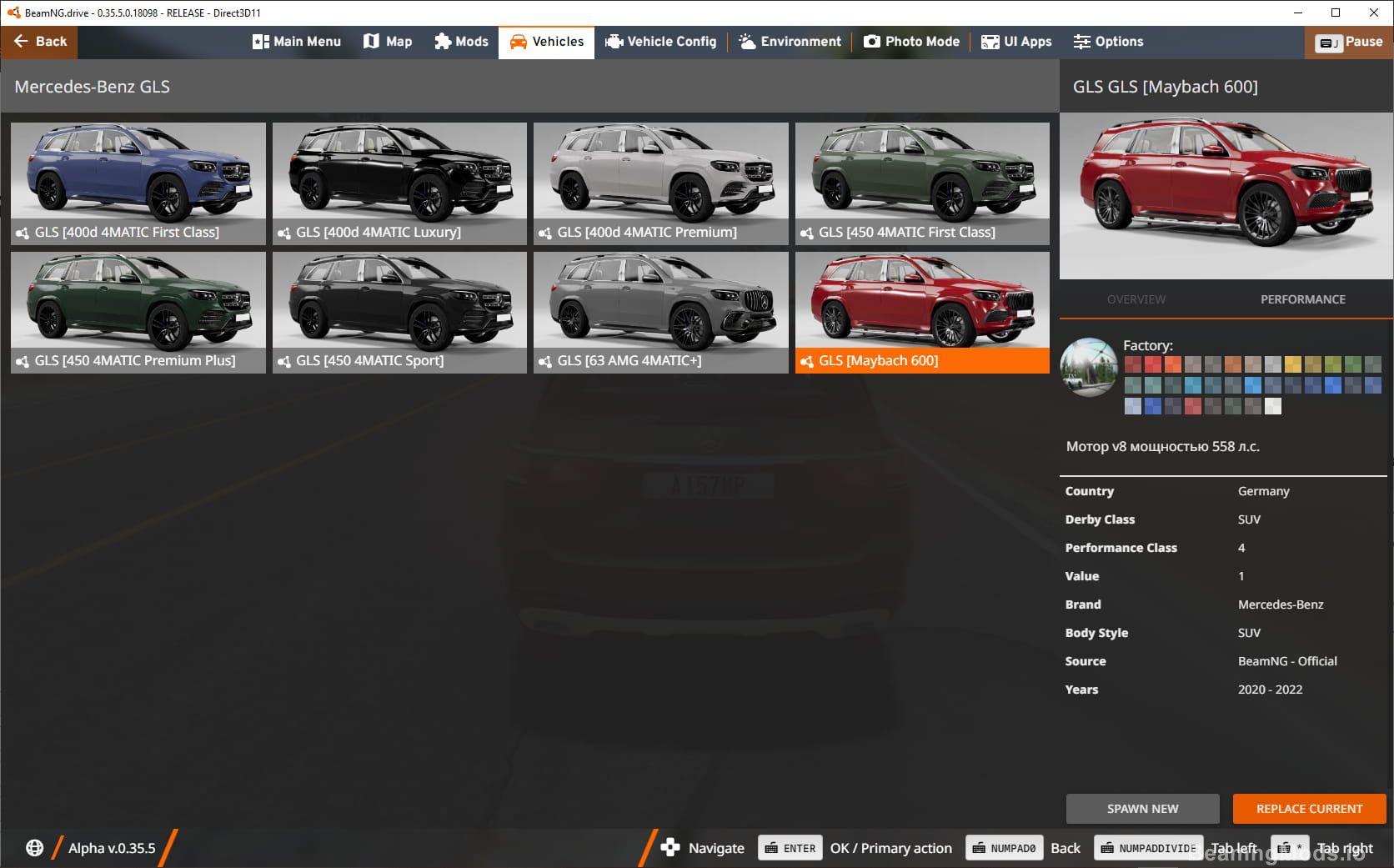Click the 'Mercedes-Benz' brand value
This screenshot has width=1394, height=868.
(1281, 605)
